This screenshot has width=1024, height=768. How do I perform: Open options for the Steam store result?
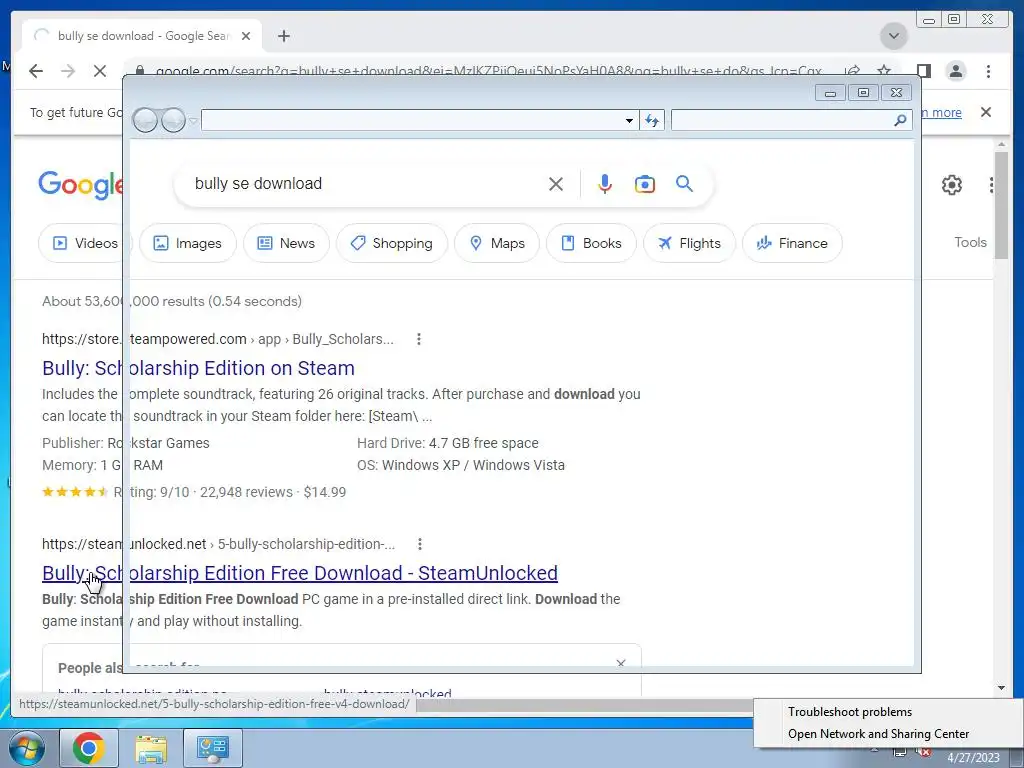click(x=419, y=339)
